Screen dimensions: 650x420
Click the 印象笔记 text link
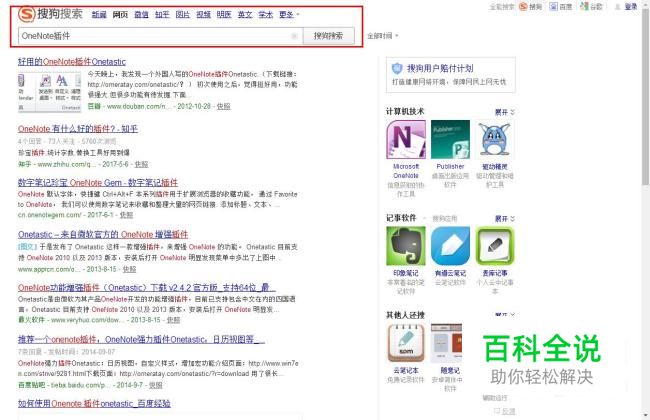(x=406, y=273)
